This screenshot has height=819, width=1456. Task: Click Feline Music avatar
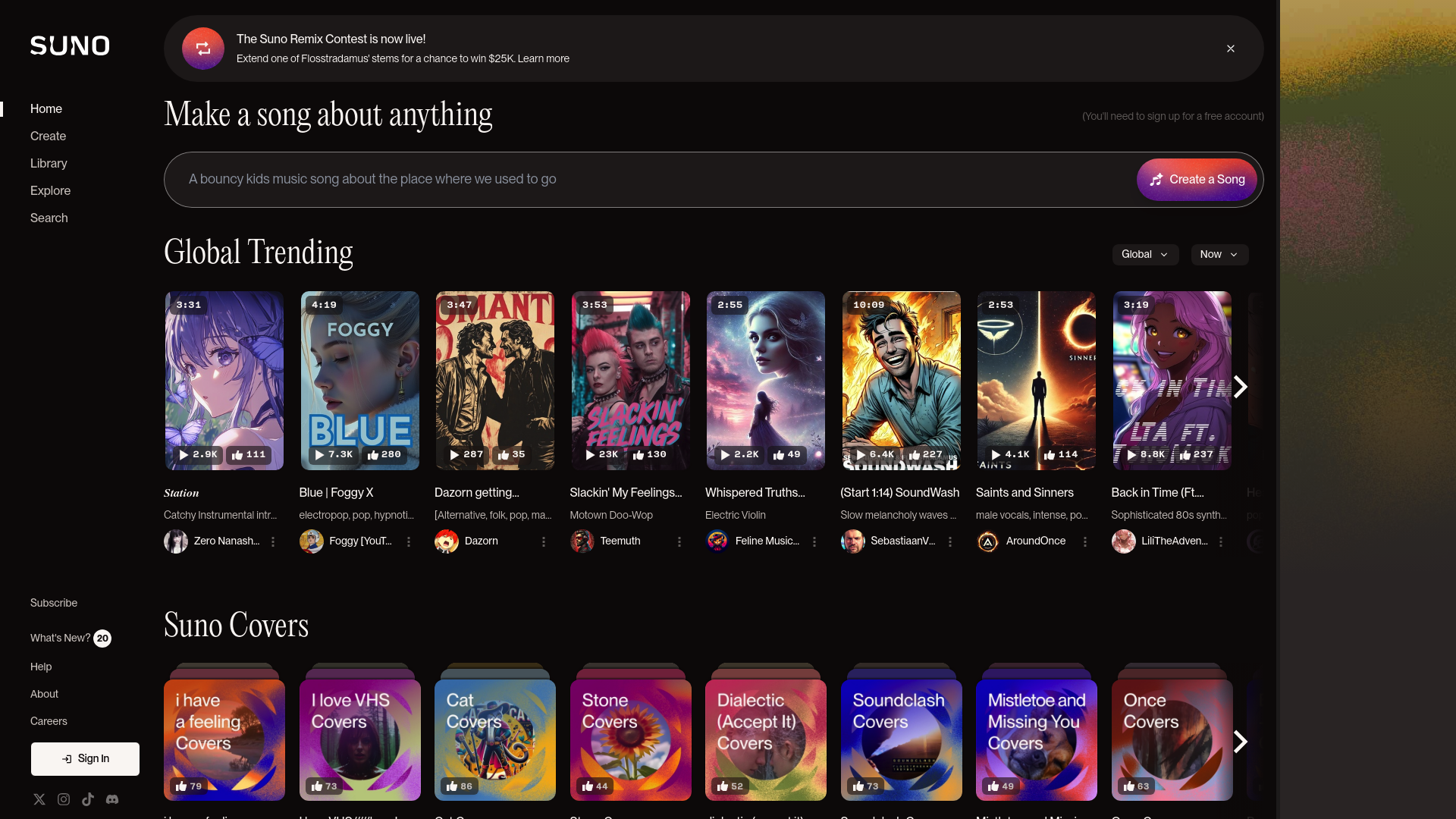(x=717, y=541)
